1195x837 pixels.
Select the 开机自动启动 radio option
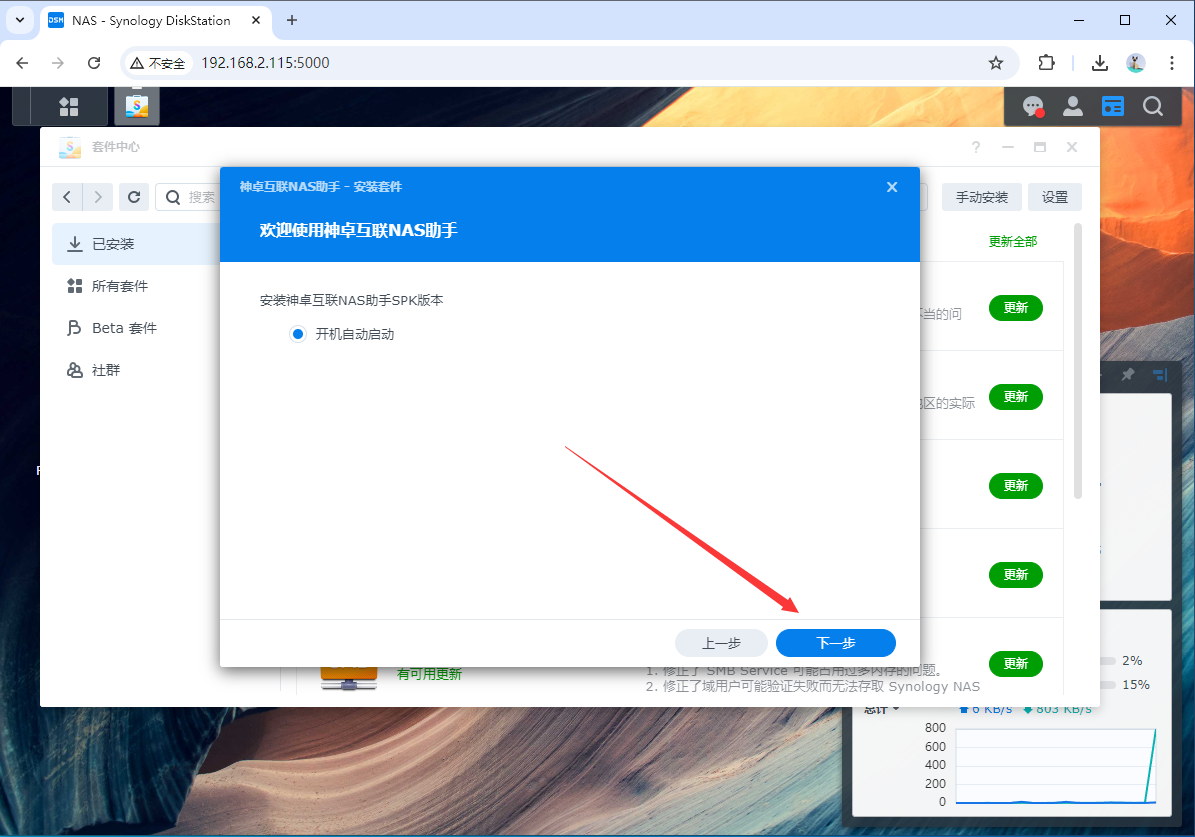(x=297, y=334)
